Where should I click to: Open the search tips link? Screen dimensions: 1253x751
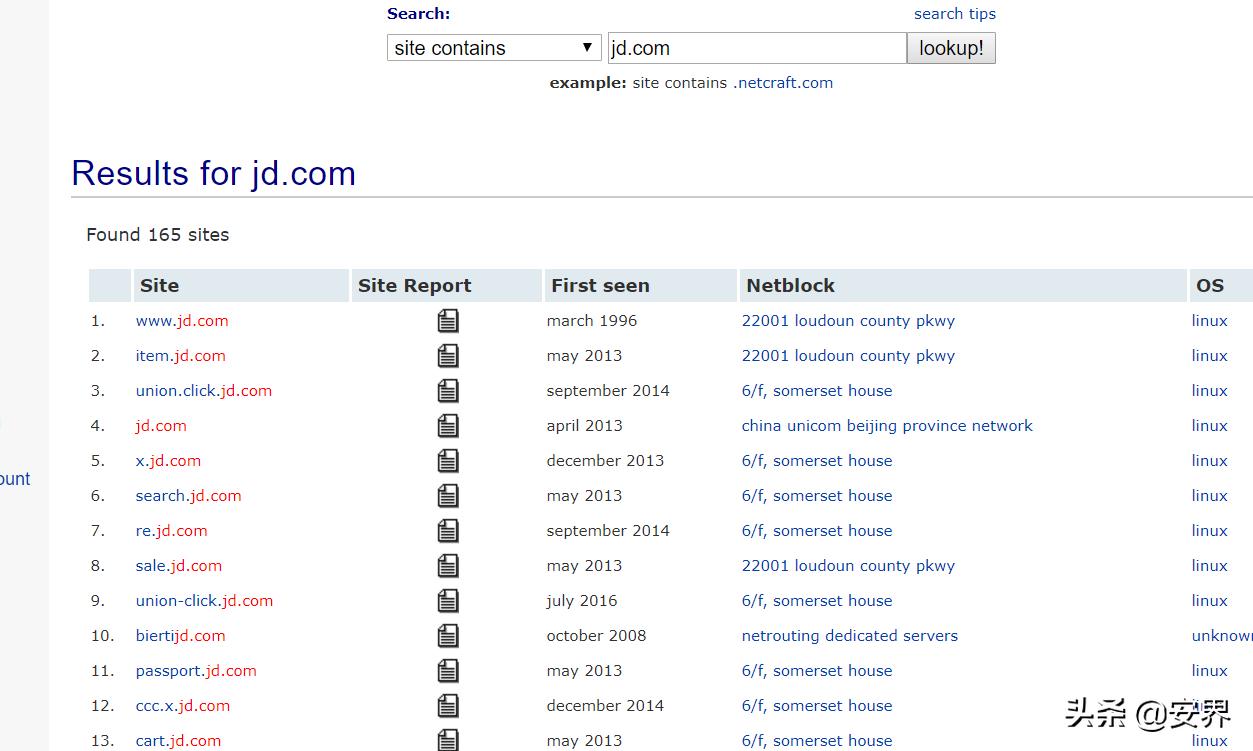(x=954, y=14)
